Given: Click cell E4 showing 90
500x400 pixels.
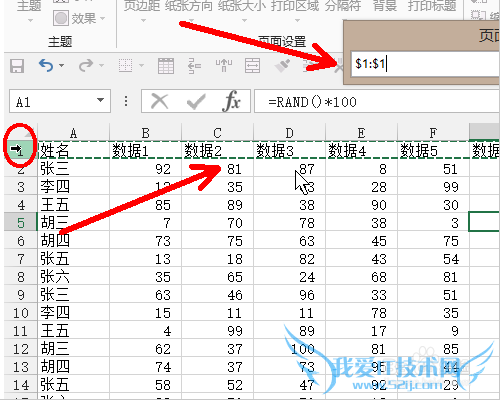Looking at the screenshot, I should pos(361,204).
